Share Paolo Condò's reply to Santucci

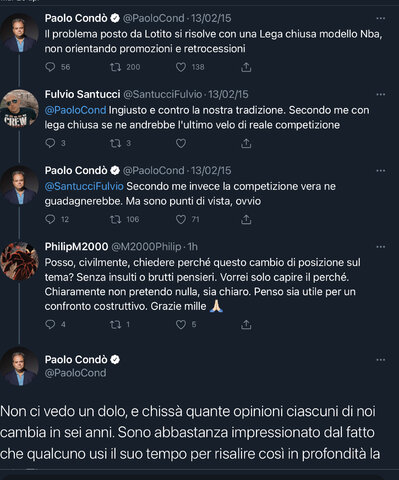(x=246, y=220)
